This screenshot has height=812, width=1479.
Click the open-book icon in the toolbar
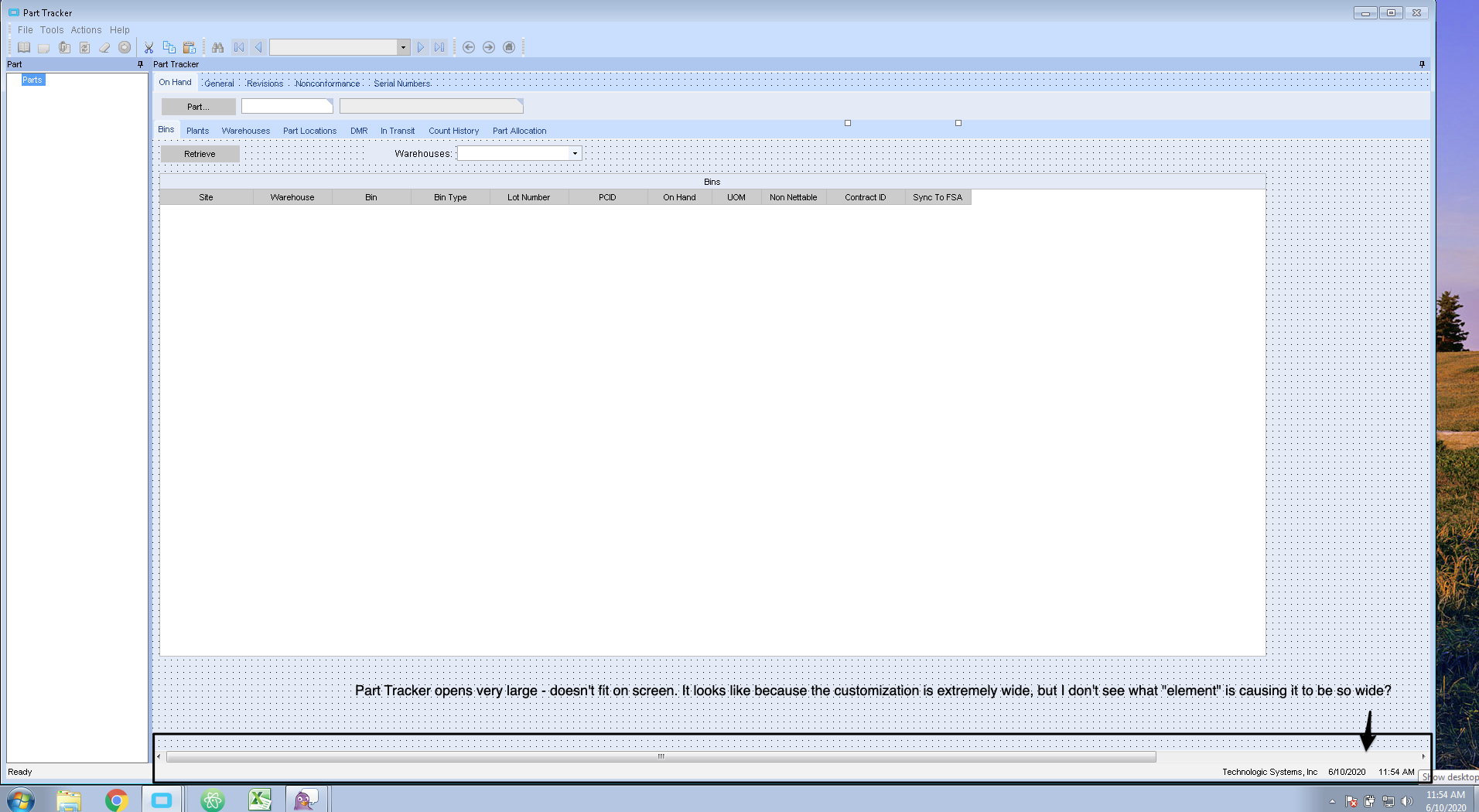click(24, 47)
